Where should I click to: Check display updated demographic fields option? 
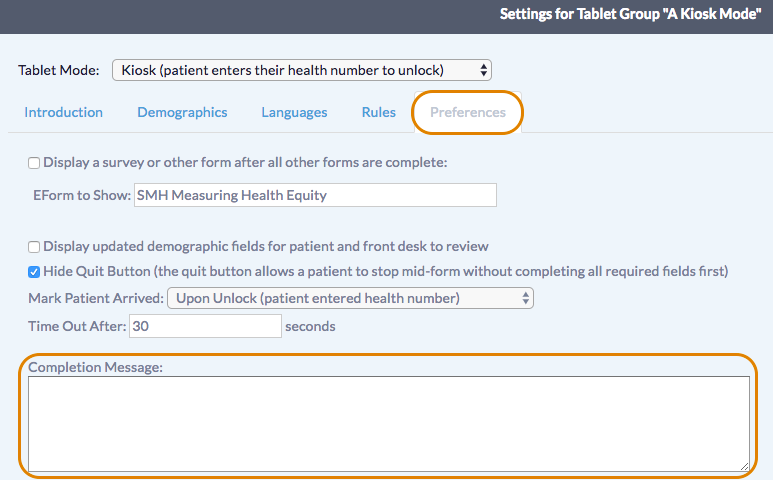(x=34, y=246)
